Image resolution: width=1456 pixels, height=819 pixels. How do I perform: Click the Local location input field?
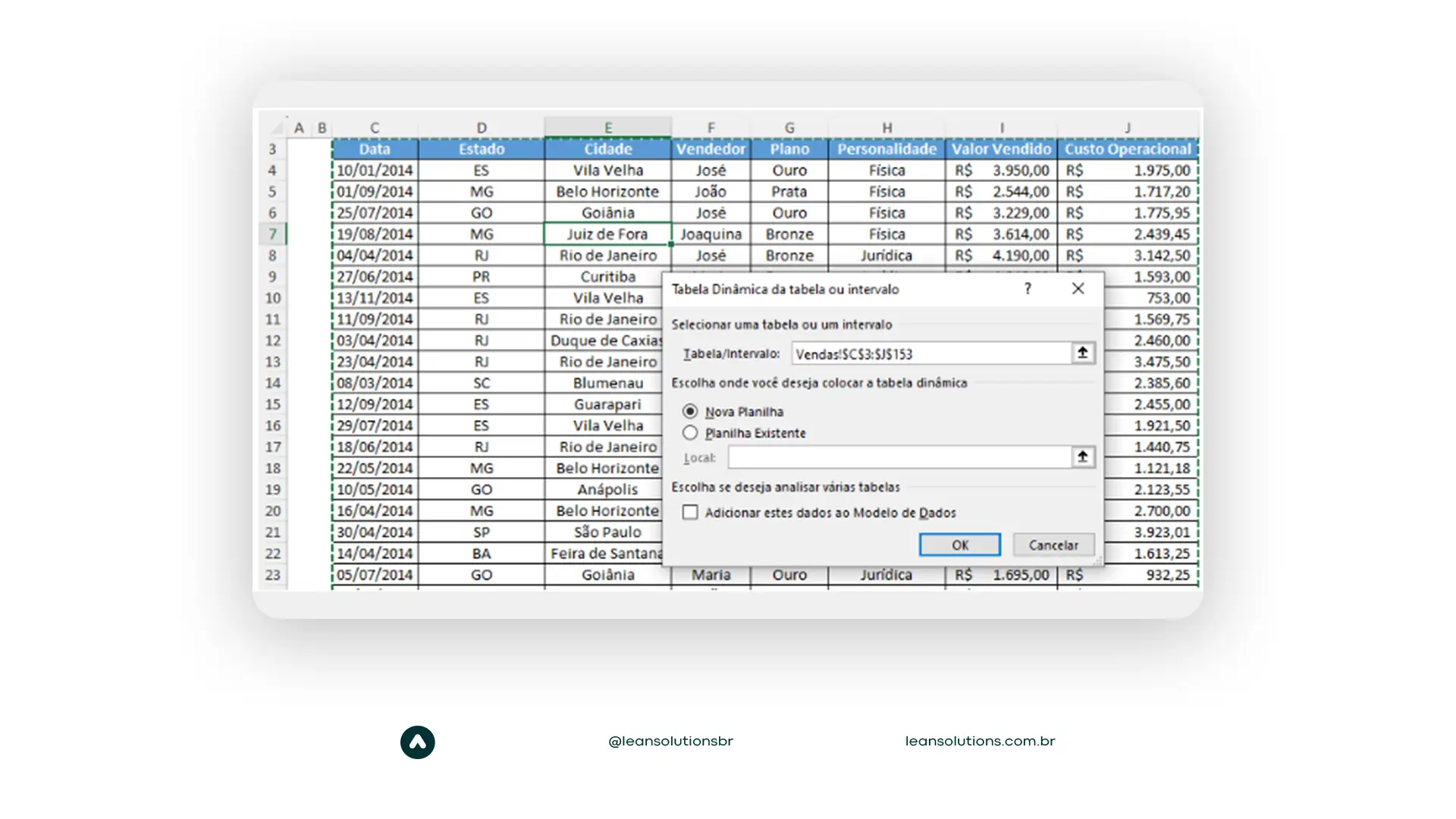click(899, 457)
